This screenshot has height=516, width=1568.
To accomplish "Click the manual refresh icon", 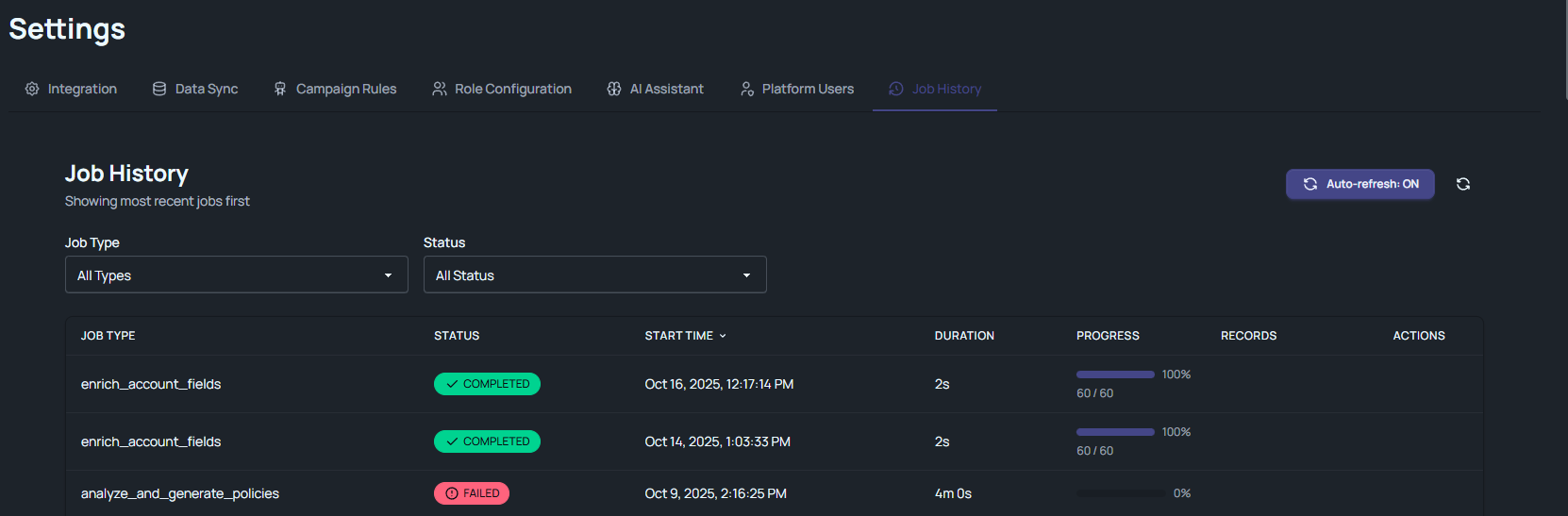I will 1462,184.
